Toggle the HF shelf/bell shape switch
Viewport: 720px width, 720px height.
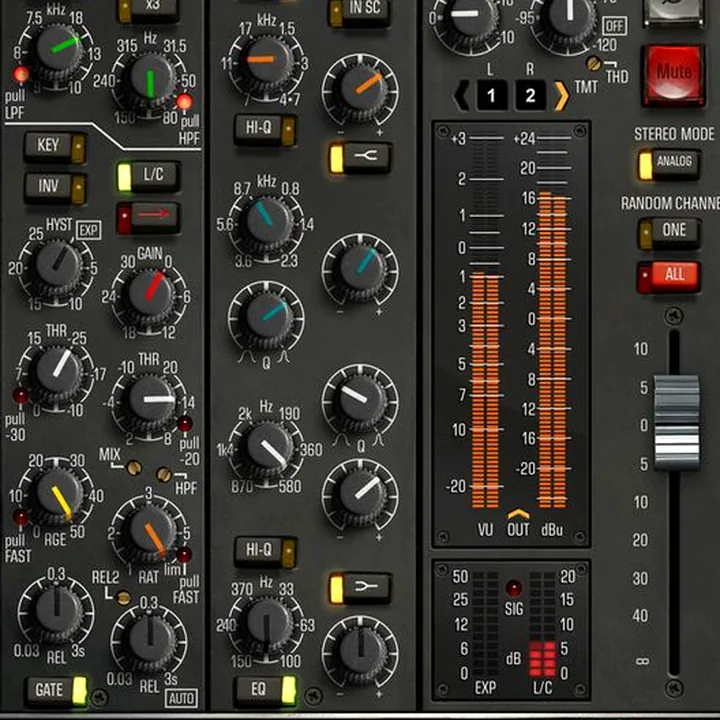pos(360,158)
